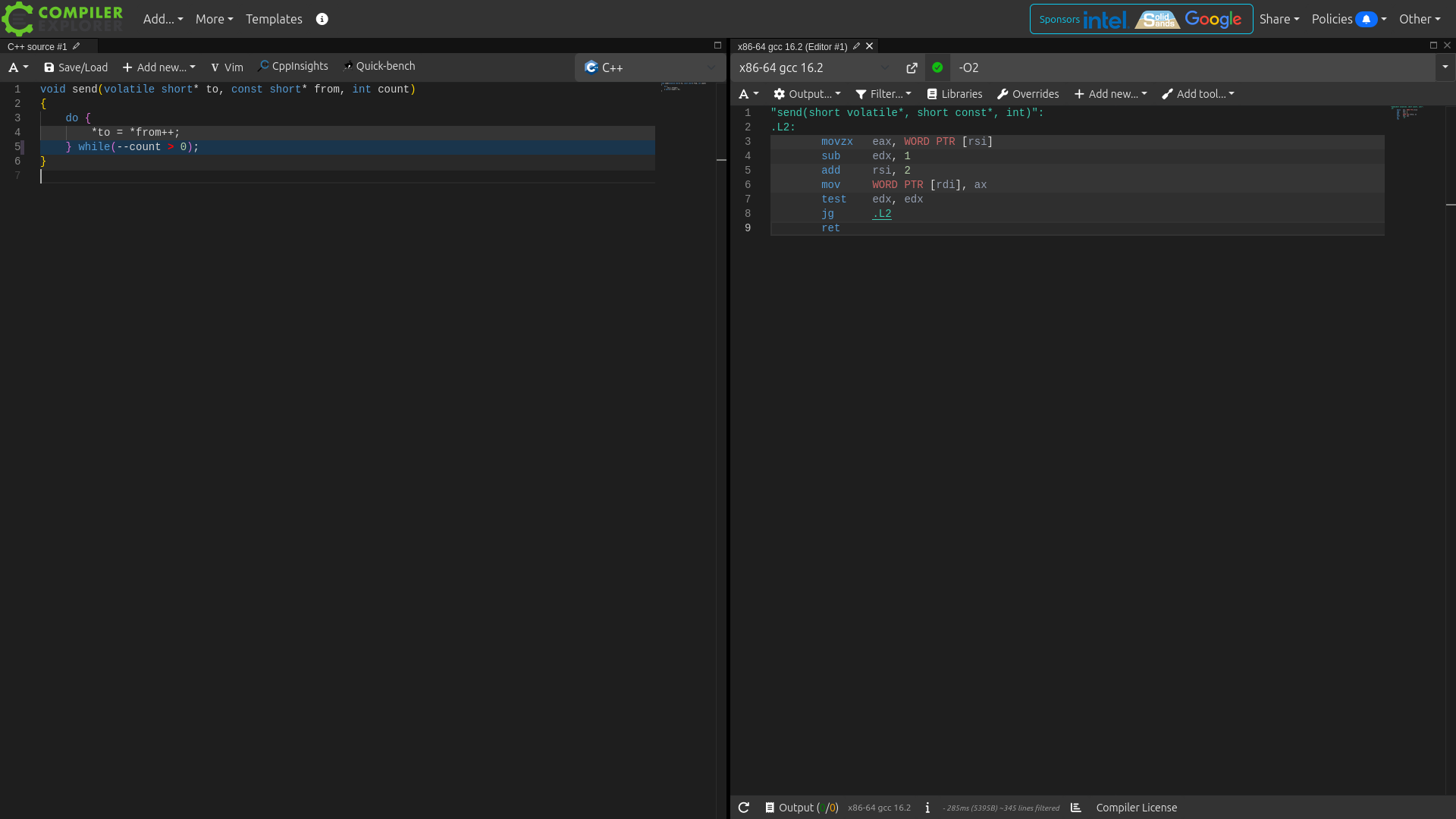Open Templates
This screenshot has height=819, width=1456.
(274, 19)
